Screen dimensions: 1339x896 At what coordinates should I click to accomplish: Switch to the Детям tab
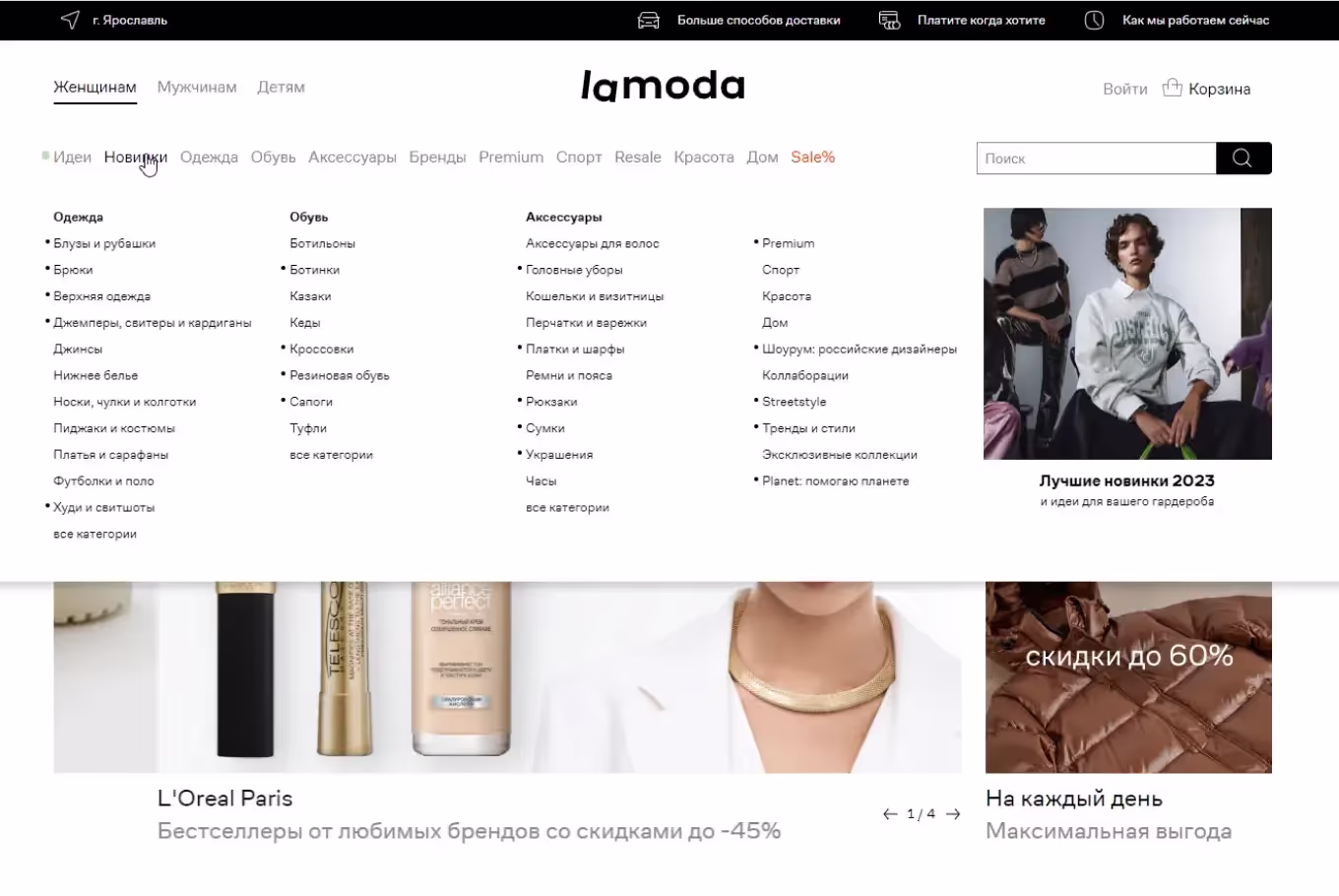tap(281, 87)
